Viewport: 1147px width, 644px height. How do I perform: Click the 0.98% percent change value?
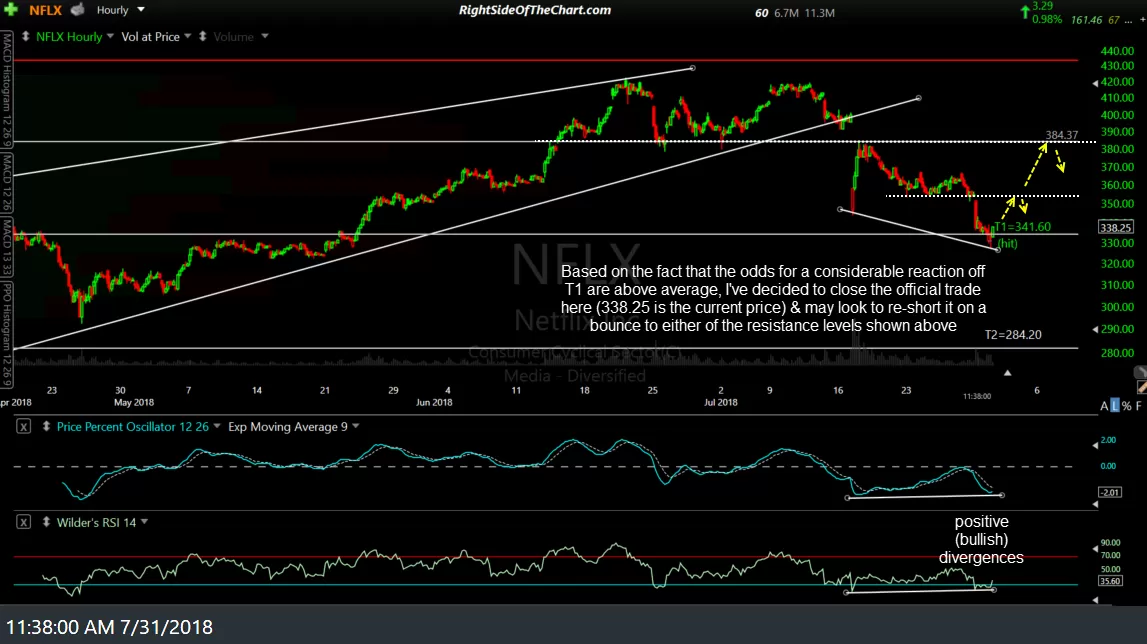click(x=1047, y=19)
